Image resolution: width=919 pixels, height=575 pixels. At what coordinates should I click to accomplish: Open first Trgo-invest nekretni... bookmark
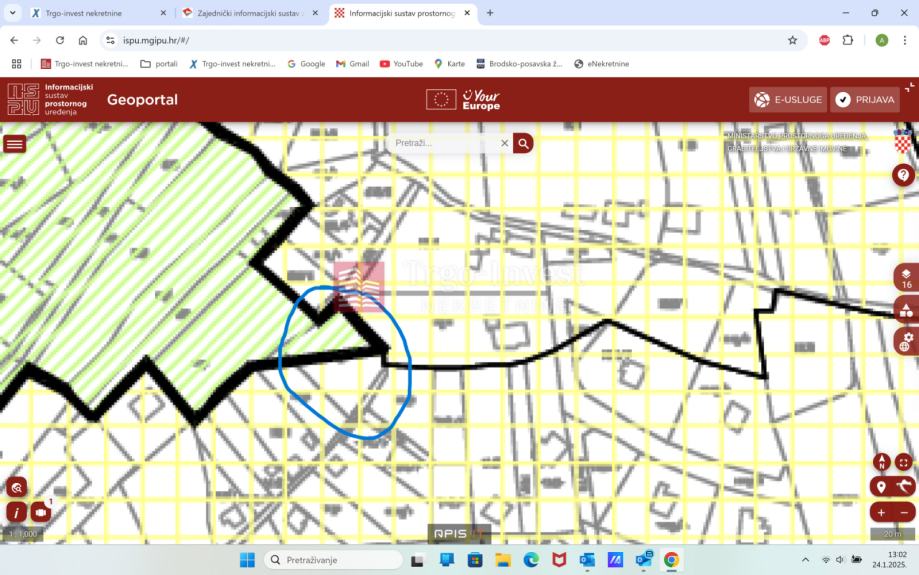coord(84,64)
